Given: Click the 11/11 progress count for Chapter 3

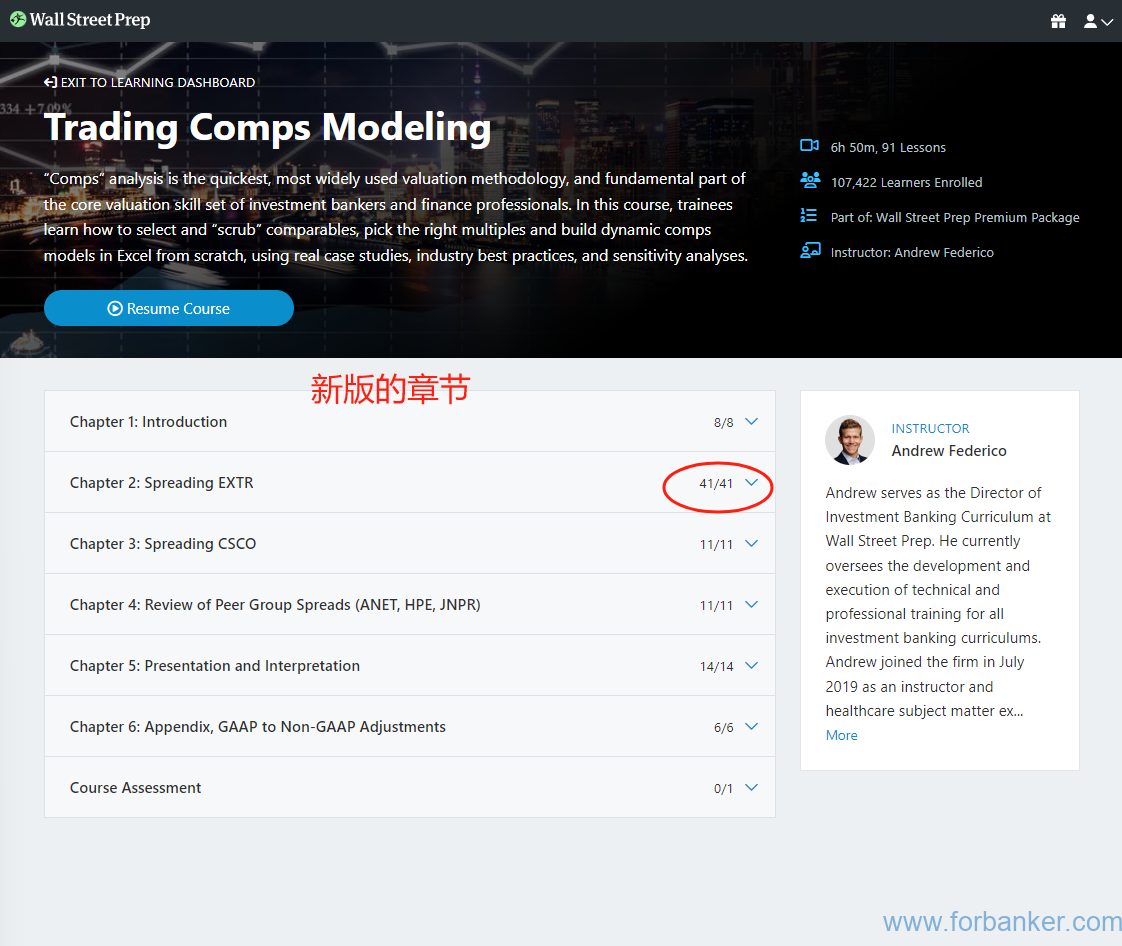Looking at the screenshot, I should click(x=716, y=545).
